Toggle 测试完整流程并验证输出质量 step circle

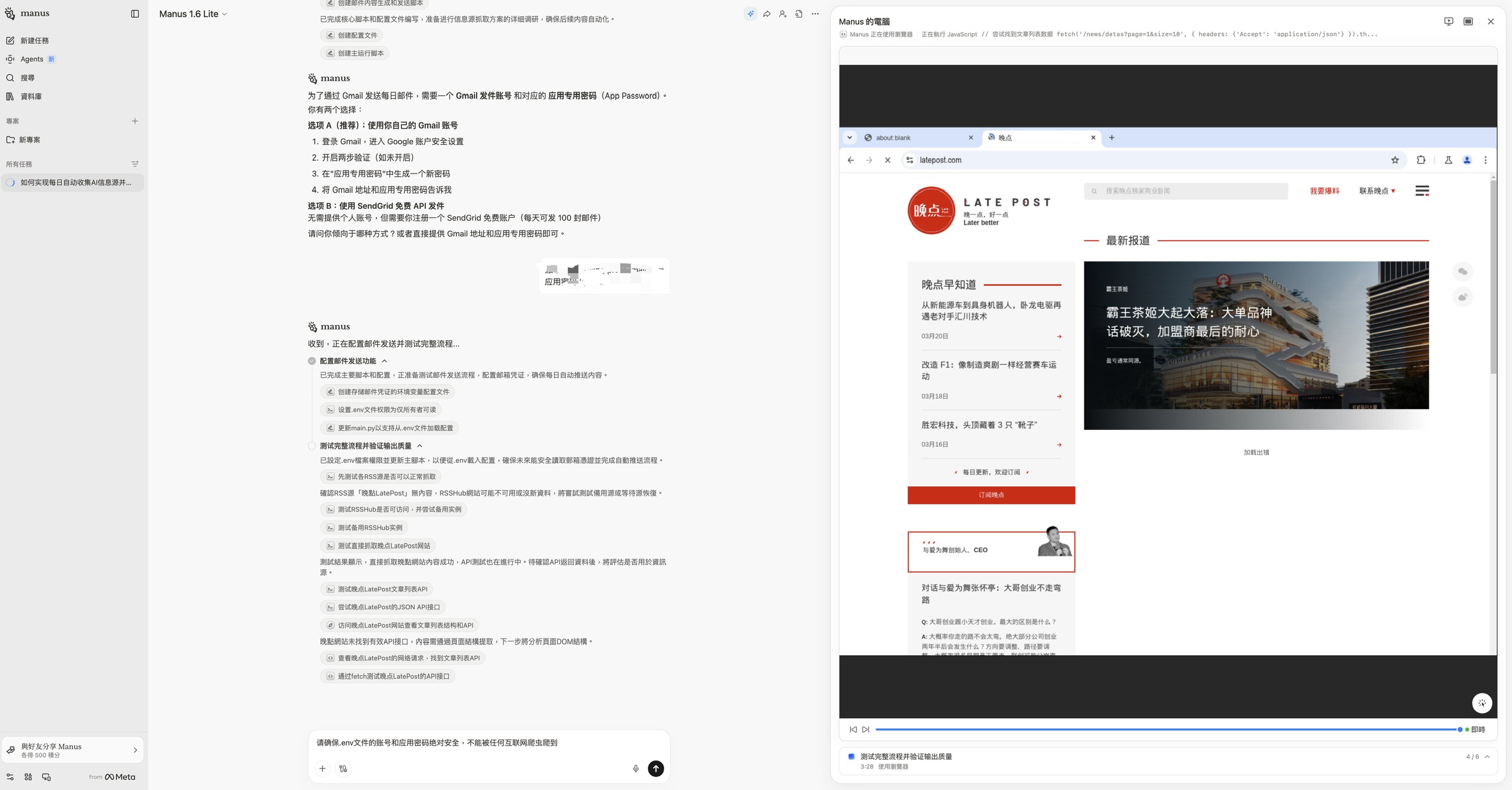[313, 446]
